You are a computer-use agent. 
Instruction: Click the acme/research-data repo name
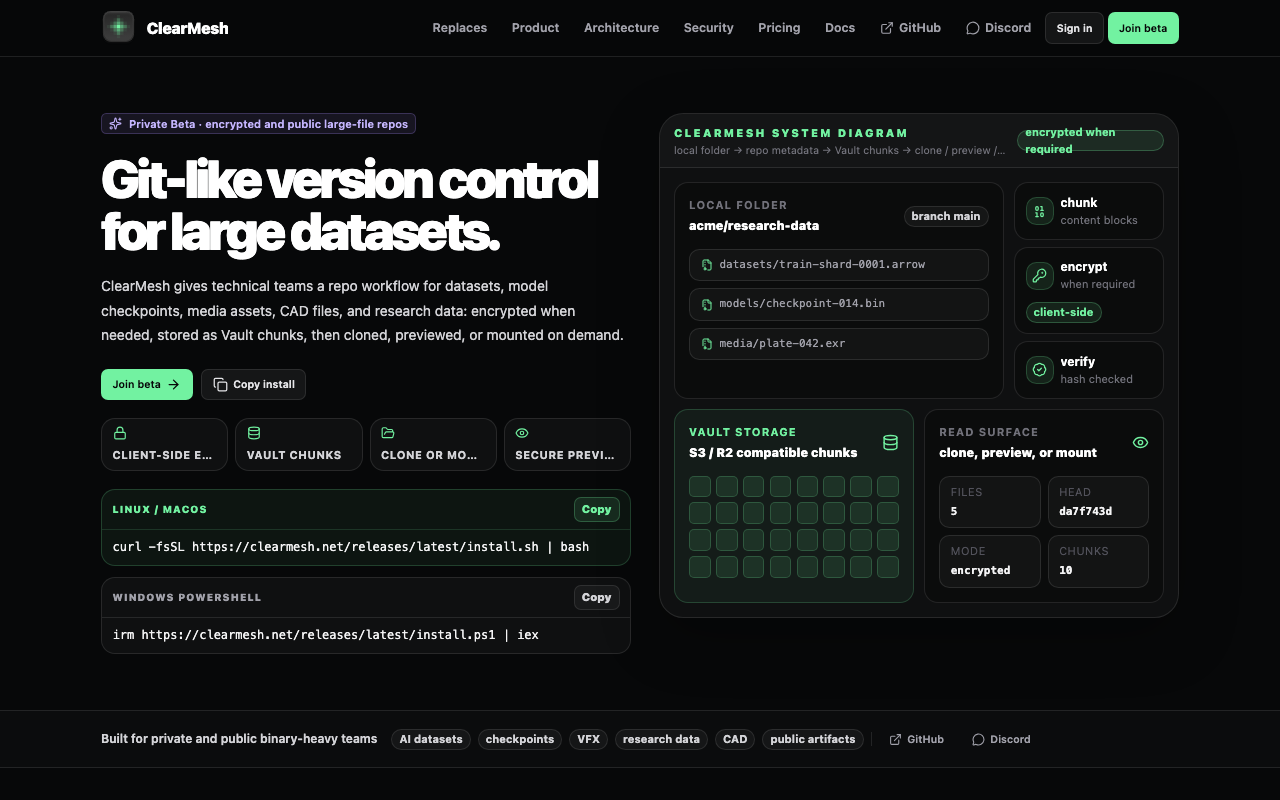pos(754,226)
